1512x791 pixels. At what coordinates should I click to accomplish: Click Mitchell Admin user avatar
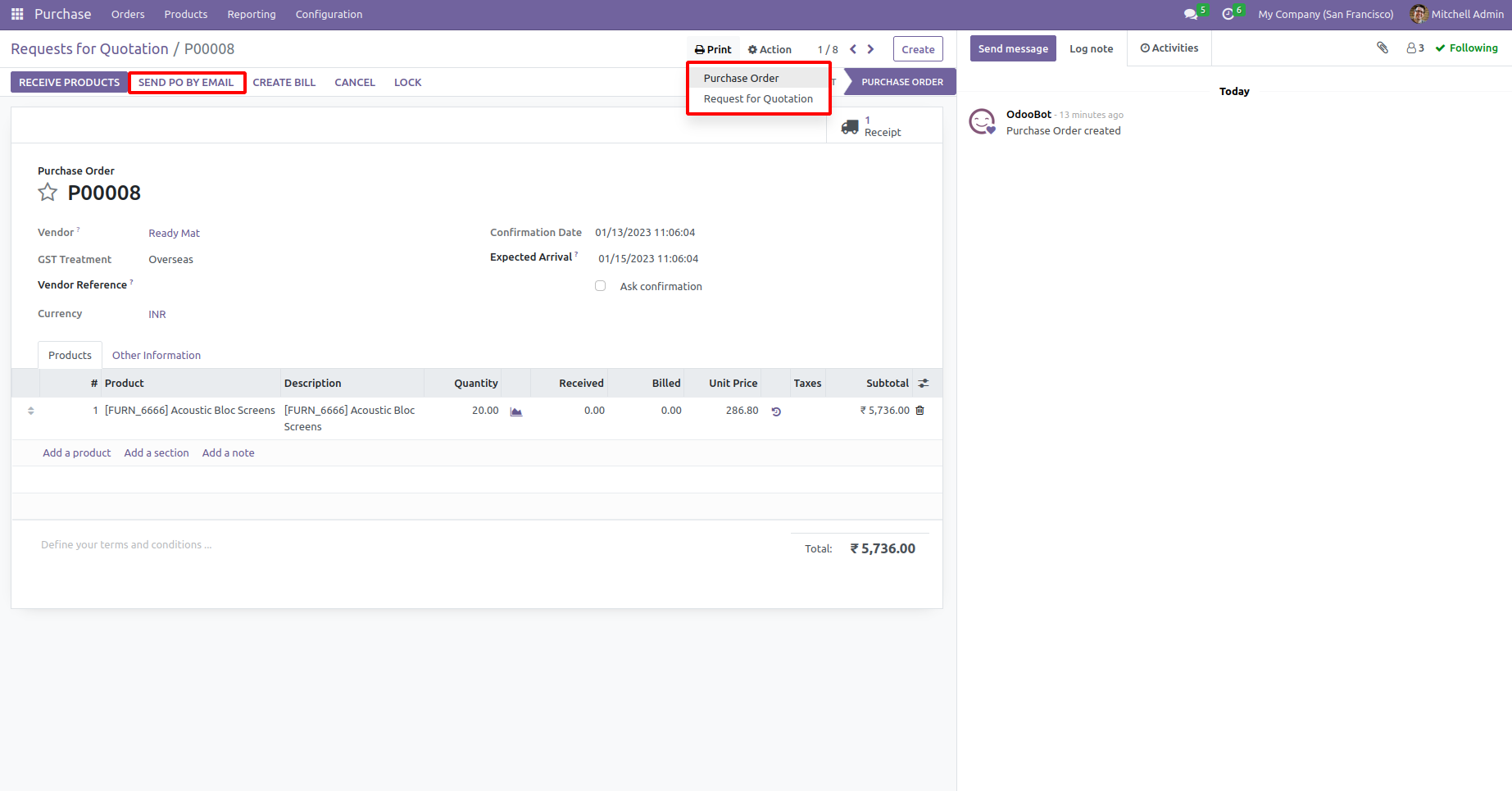[1418, 14]
